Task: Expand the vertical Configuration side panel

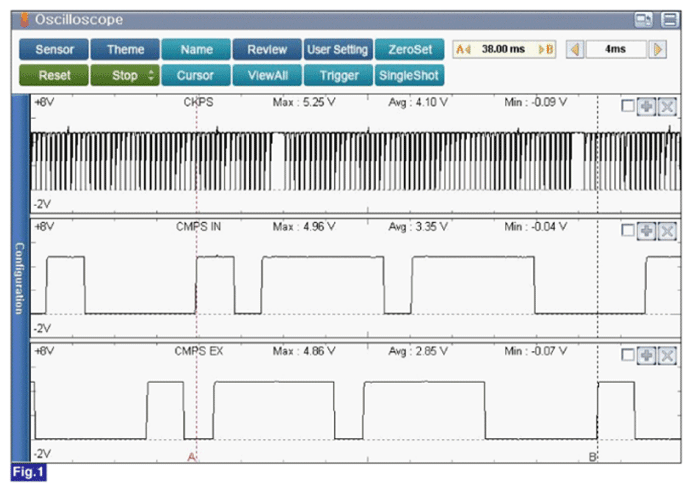Action: 17,277
